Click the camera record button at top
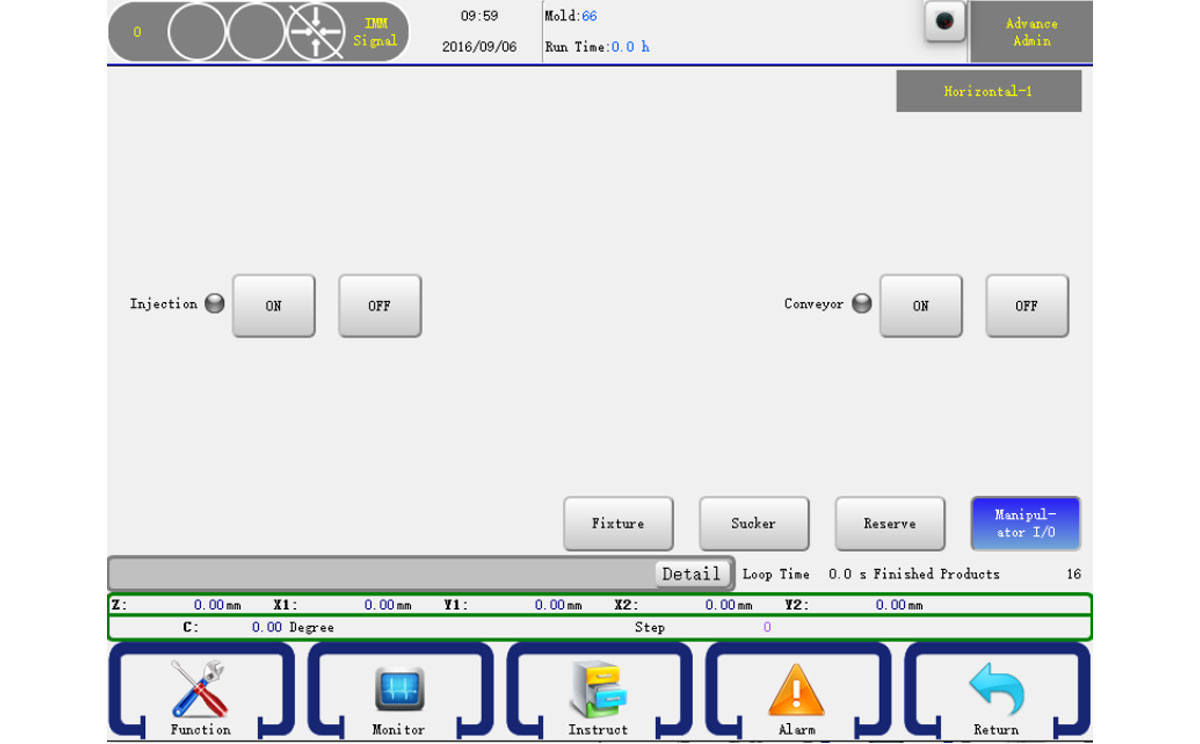The image size is (1200, 744). pyautogui.click(x=944, y=22)
